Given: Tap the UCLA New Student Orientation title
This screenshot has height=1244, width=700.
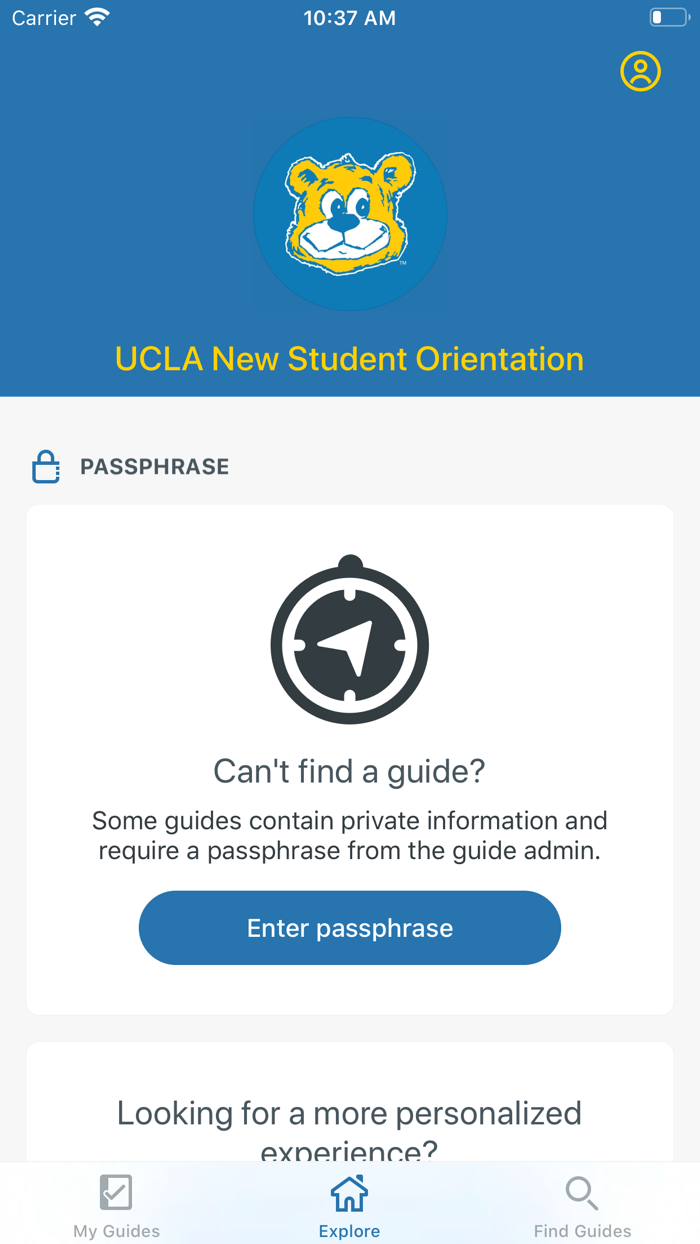Looking at the screenshot, I should tap(349, 358).
